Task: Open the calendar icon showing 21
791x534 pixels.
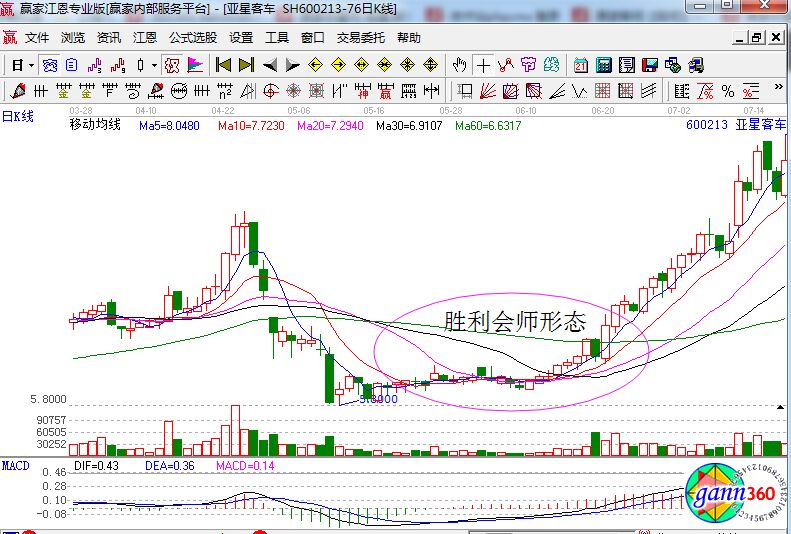Action: point(581,65)
